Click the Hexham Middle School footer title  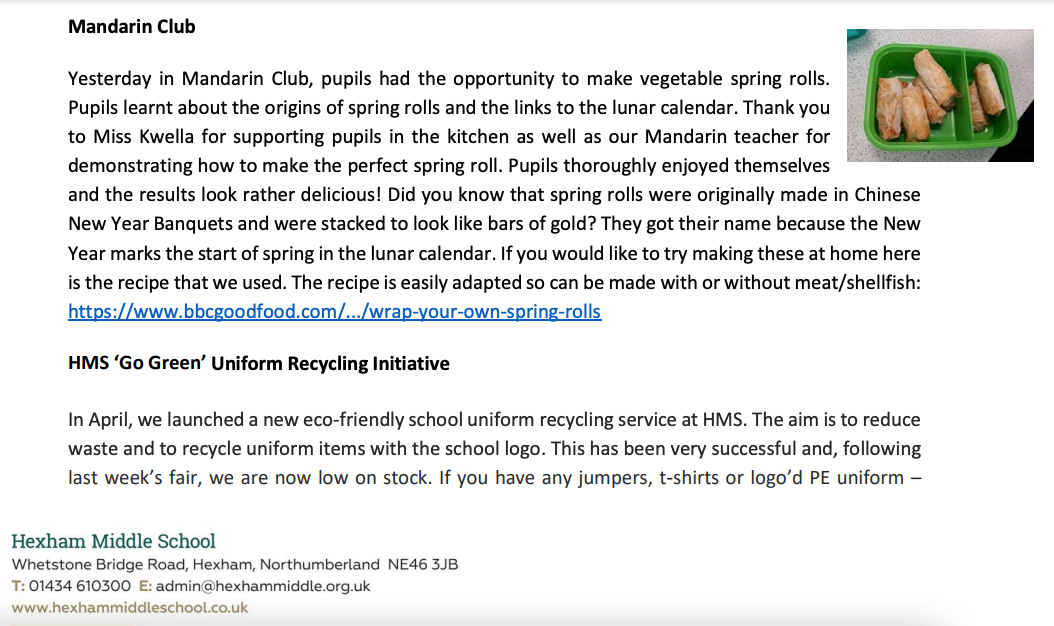pos(113,541)
